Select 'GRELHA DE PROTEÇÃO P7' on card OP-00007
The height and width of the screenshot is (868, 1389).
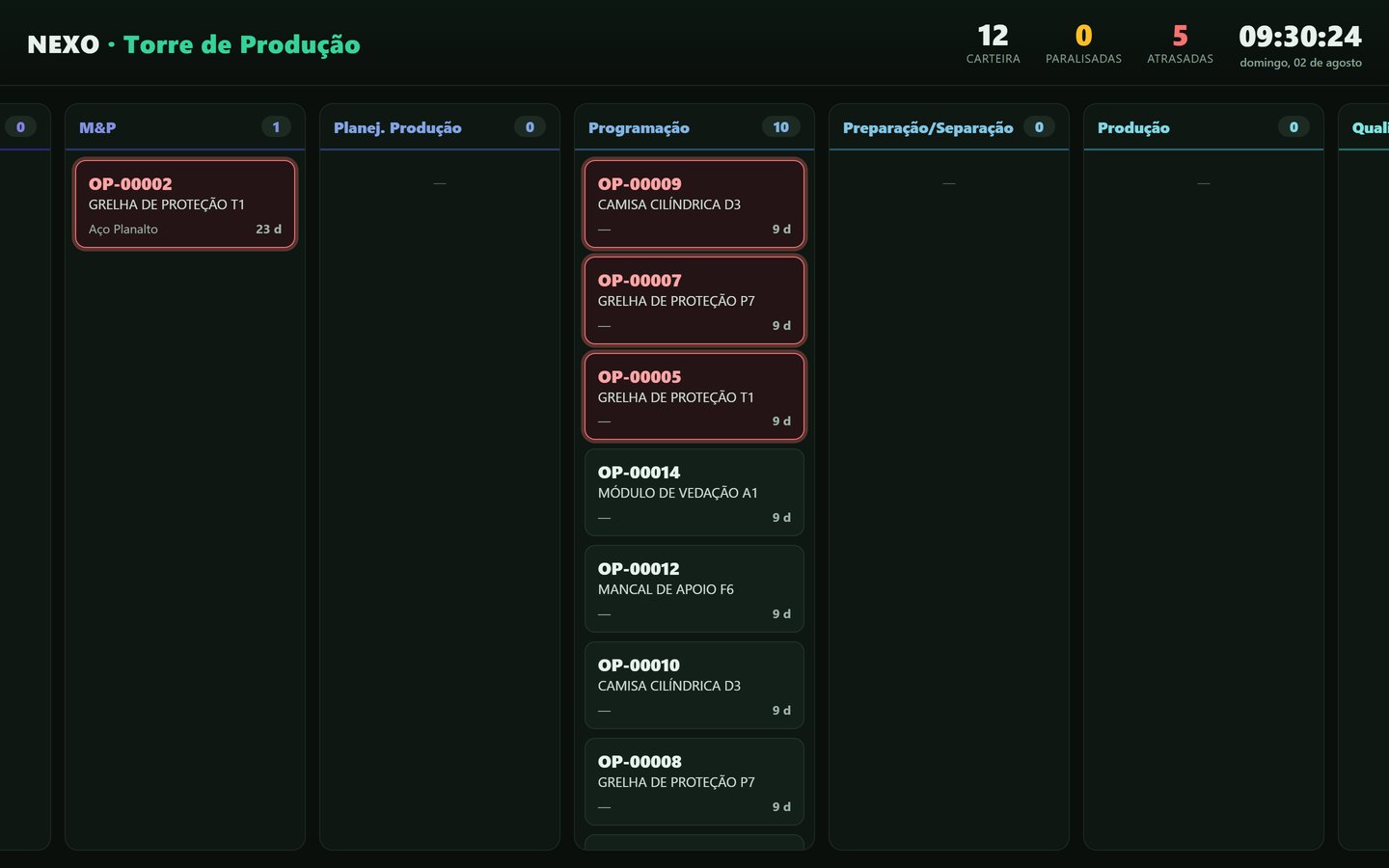tap(676, 301)
